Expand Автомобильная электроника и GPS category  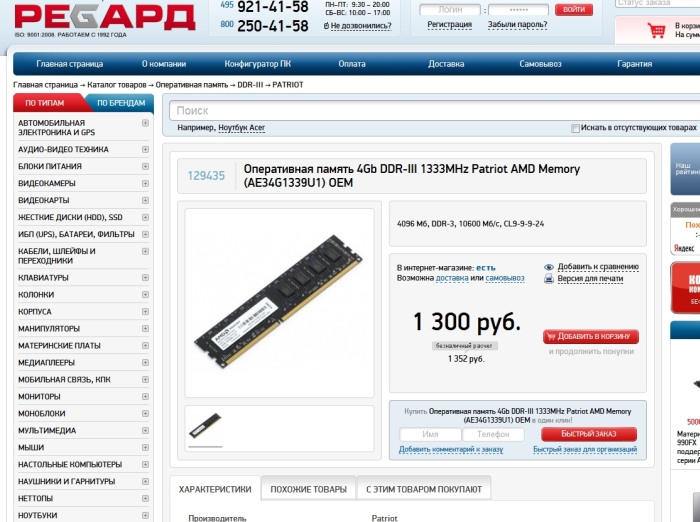click(145, 123)
